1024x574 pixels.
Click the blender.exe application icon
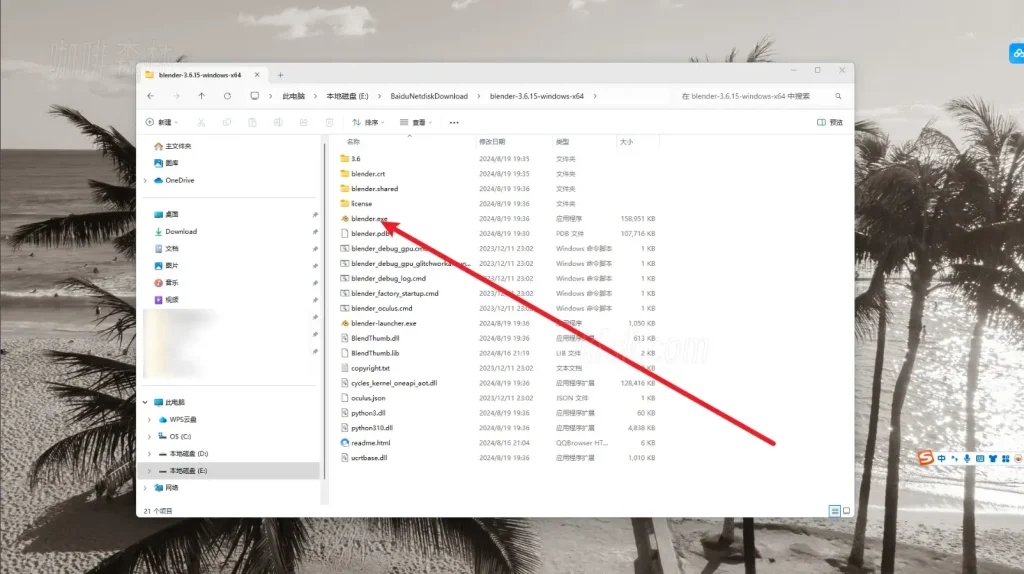(344, 218)
